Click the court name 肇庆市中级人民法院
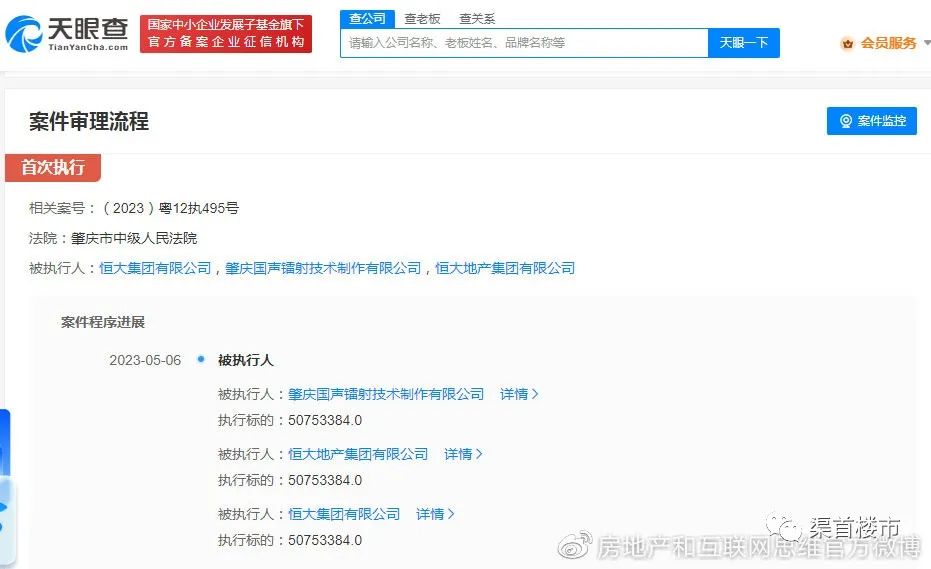 (134, 239)
